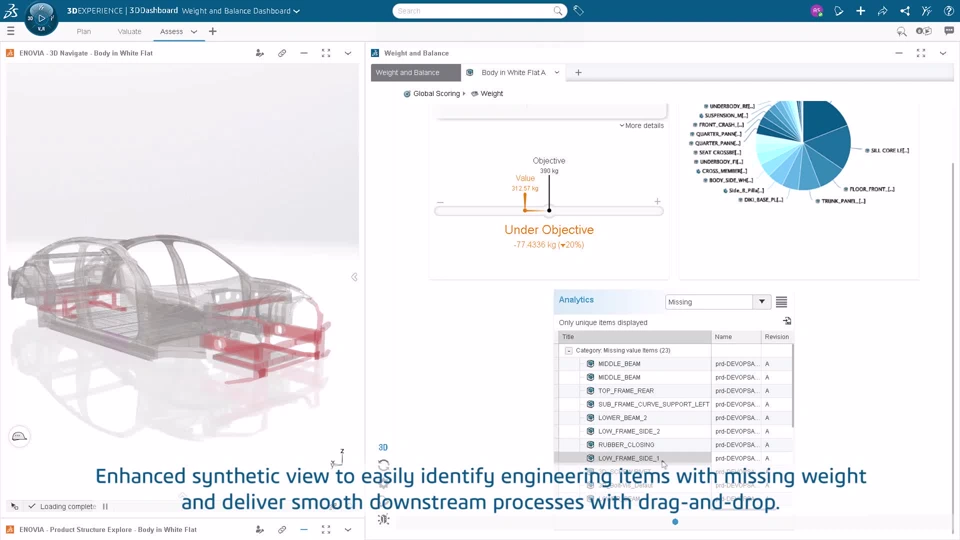960x540 pixels.
Task: Click the bug-like icon at bottom of side toolbar
Action: click(x=383, y=519)
